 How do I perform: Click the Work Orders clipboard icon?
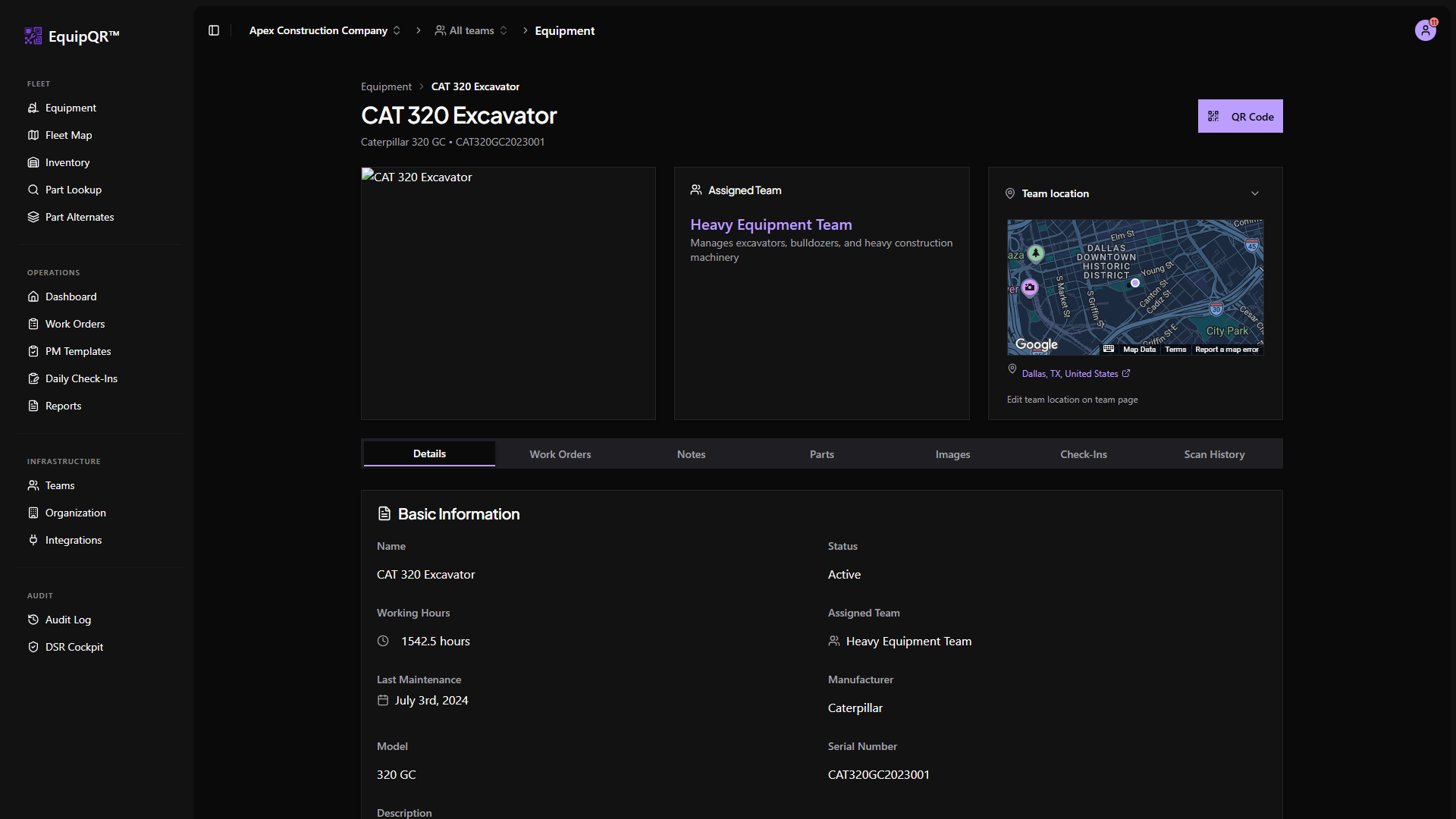coord(33,324)
